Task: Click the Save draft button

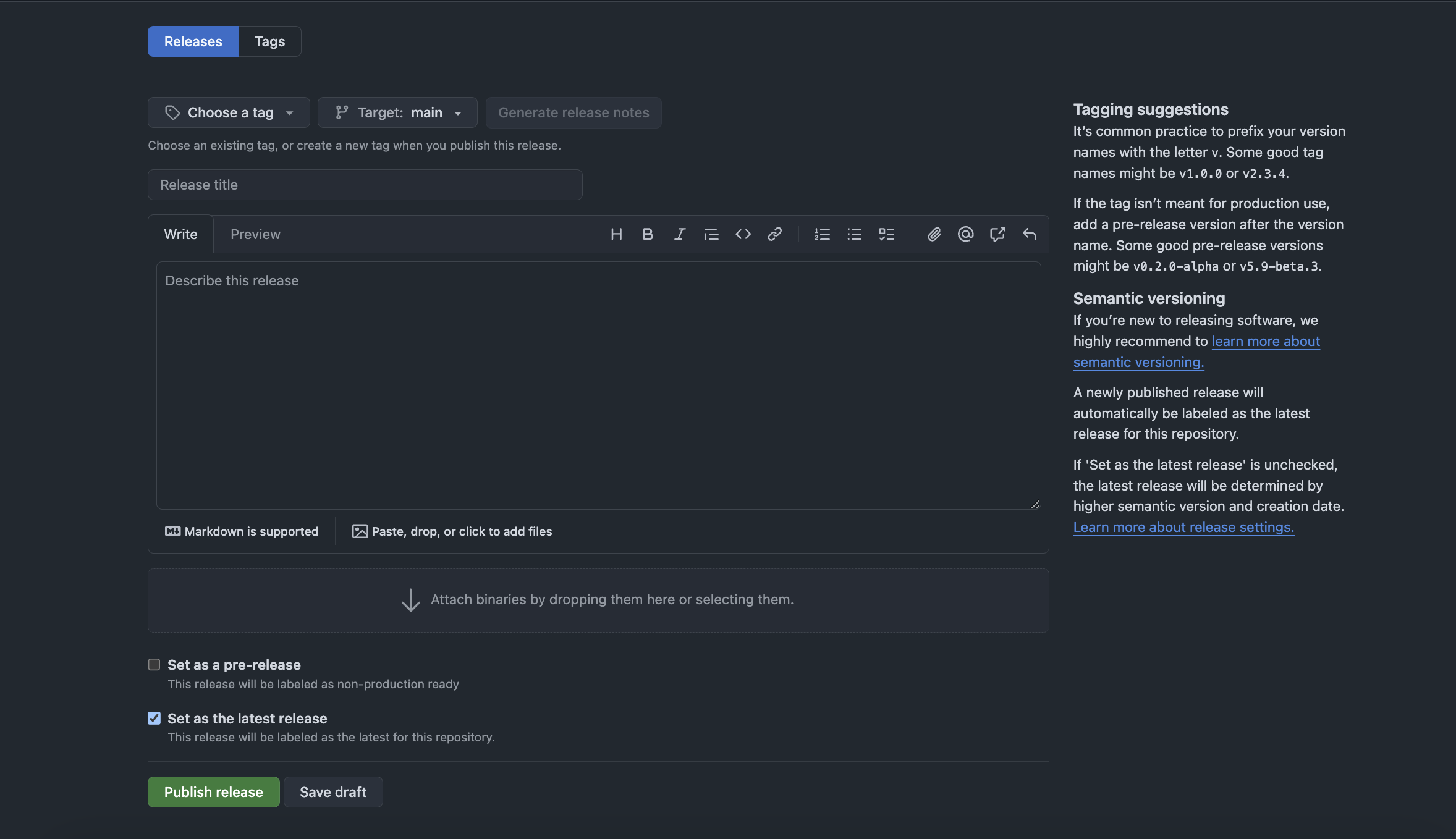Action: coord(332,792)
